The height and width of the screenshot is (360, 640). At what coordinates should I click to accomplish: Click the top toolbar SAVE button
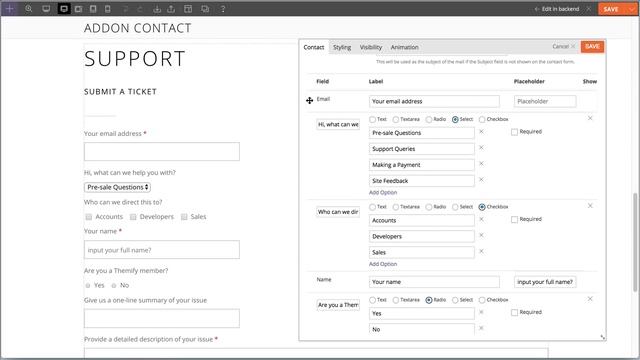[x=611, y=9]
